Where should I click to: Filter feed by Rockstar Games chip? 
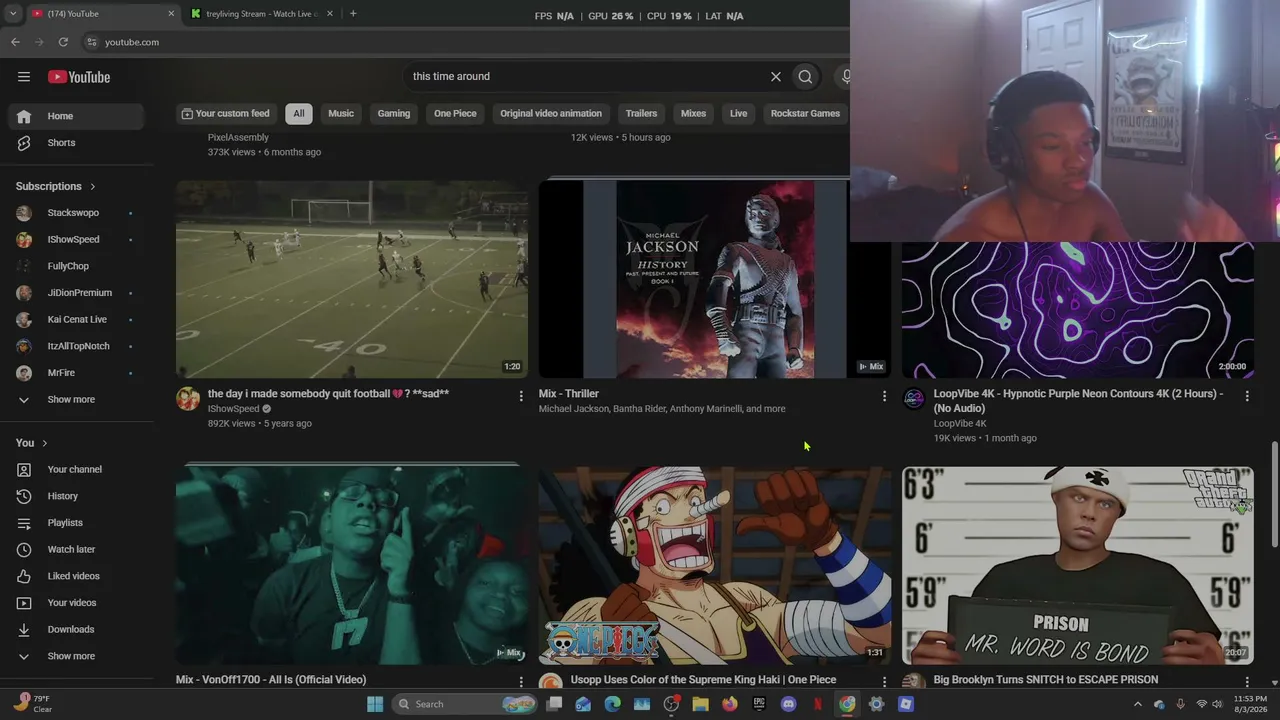(805, 113)
